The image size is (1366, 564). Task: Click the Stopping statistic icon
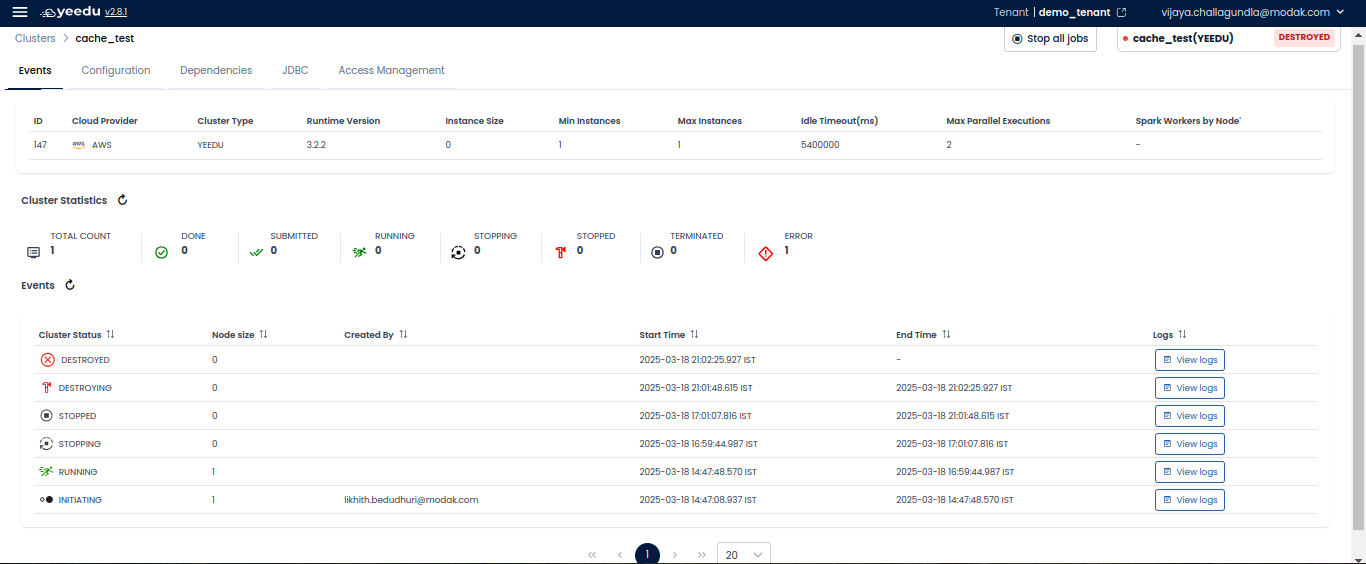click(x=458, y=253)
